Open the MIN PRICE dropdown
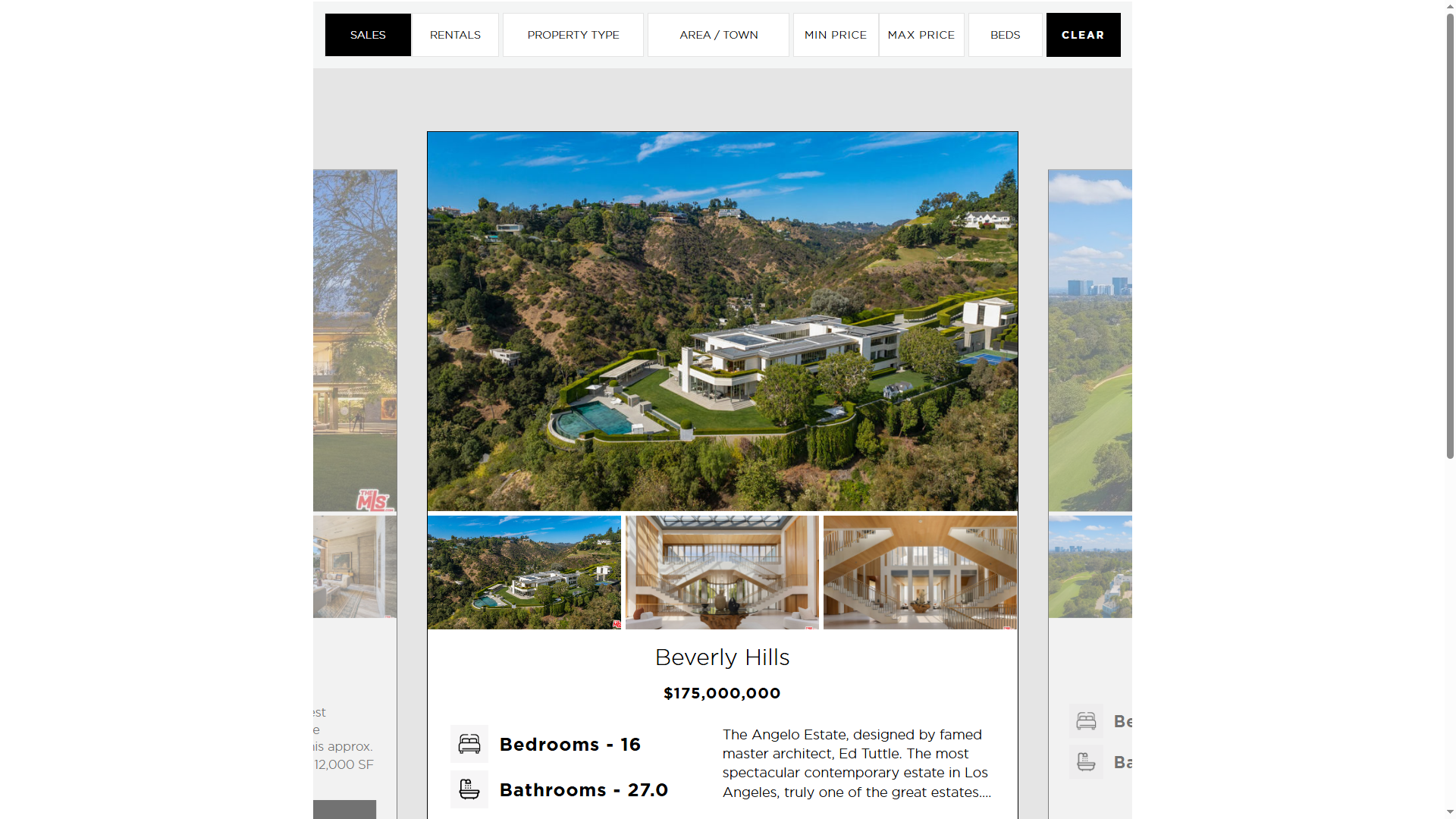1456x819 pixels. click(x=836, y=35)
